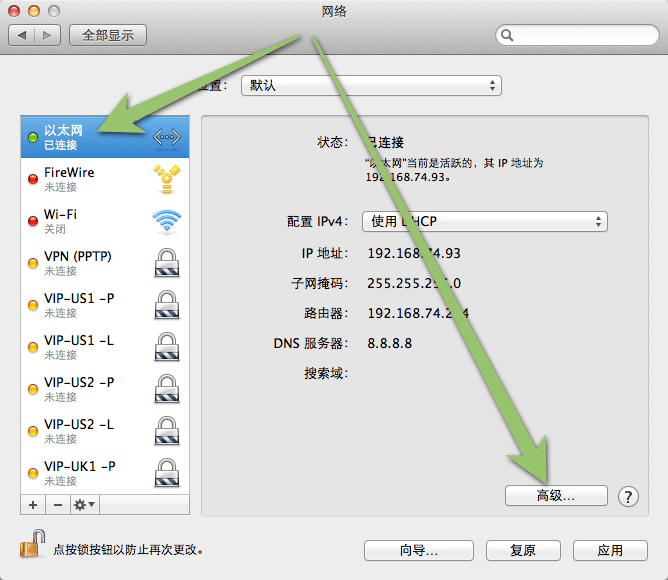Go back with the left arrow button
Screen dimensions: 668x580
(22, 35)
